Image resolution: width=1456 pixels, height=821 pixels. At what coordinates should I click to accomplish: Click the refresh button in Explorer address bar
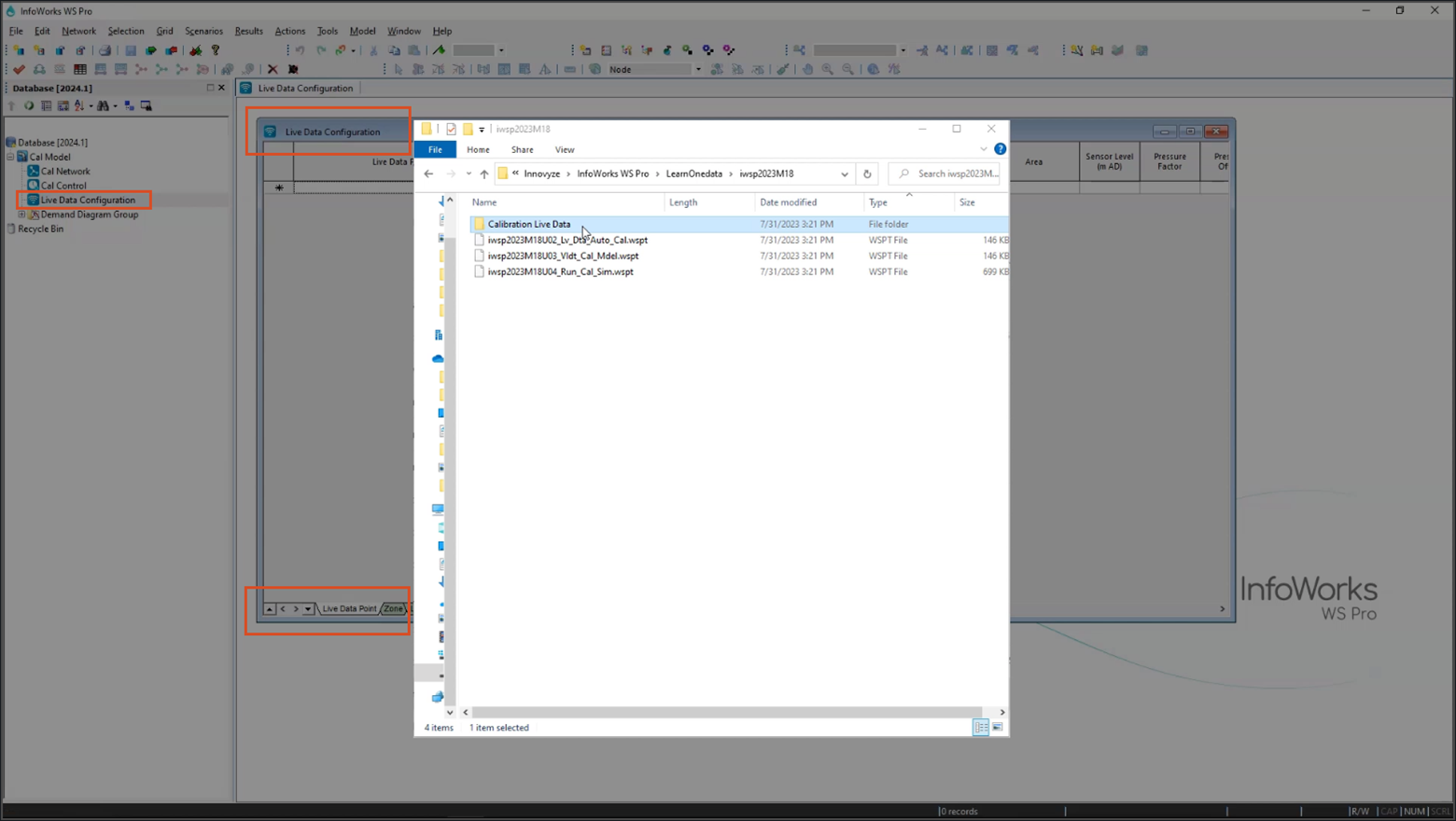coord(867,174)
